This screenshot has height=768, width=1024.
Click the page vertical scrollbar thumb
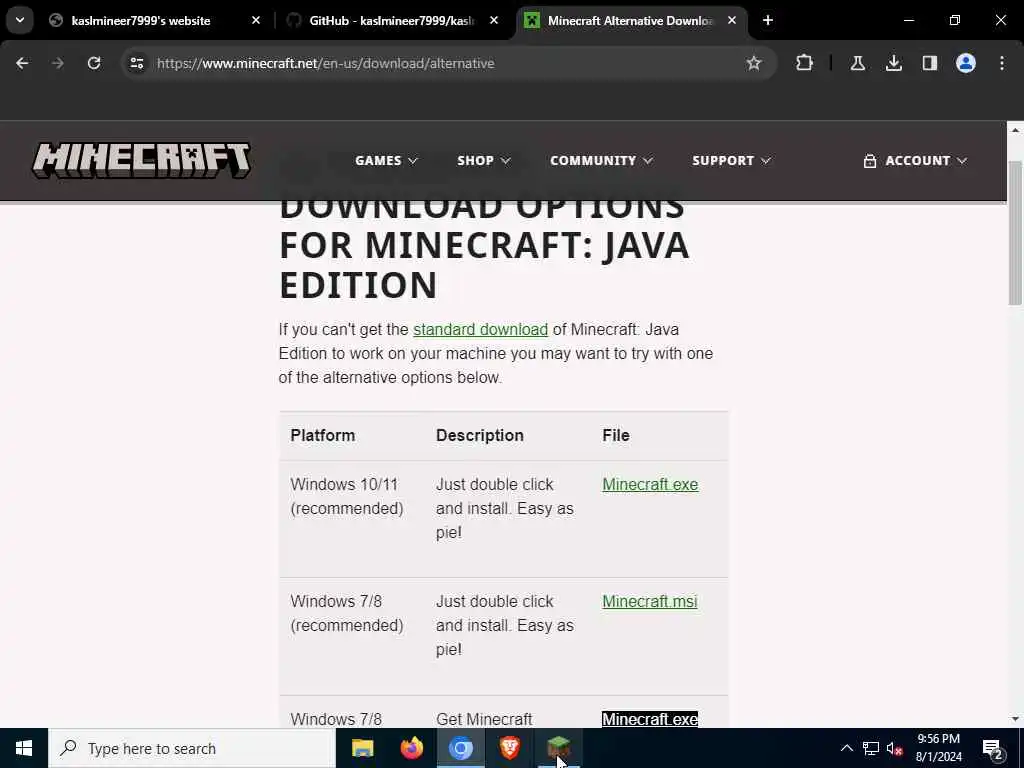tap(1015, 232)
